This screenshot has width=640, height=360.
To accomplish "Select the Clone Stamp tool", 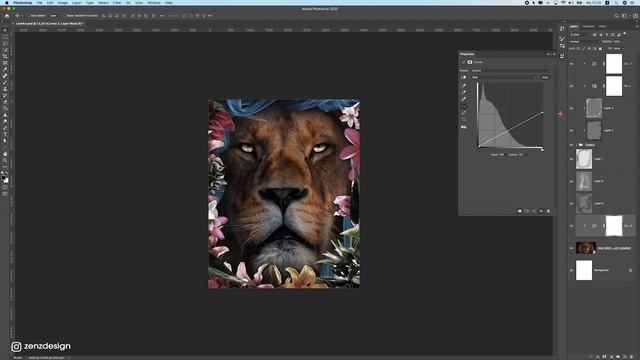I will pos(5,89).
